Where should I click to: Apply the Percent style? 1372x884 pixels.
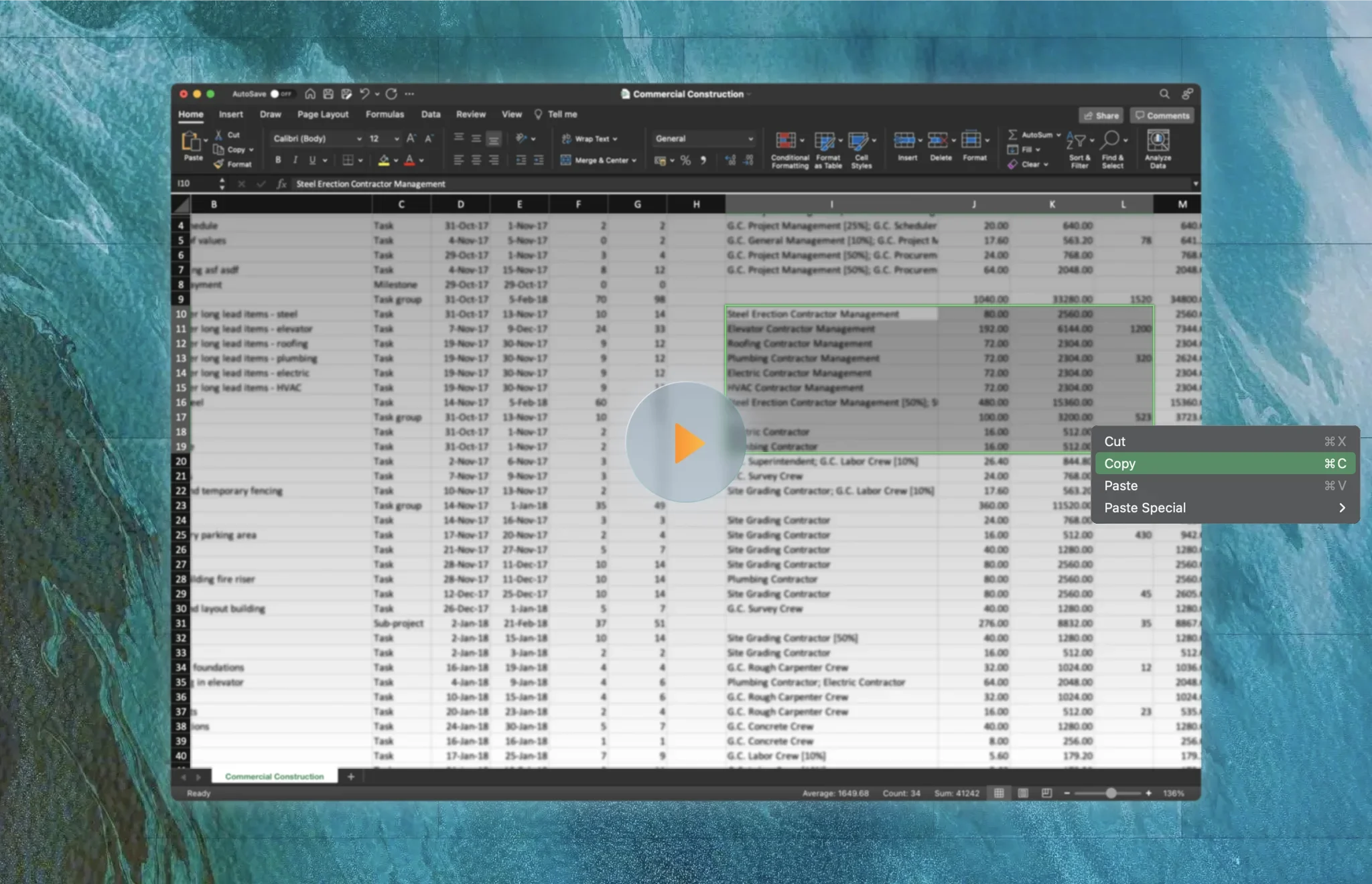tap(685, 160)
